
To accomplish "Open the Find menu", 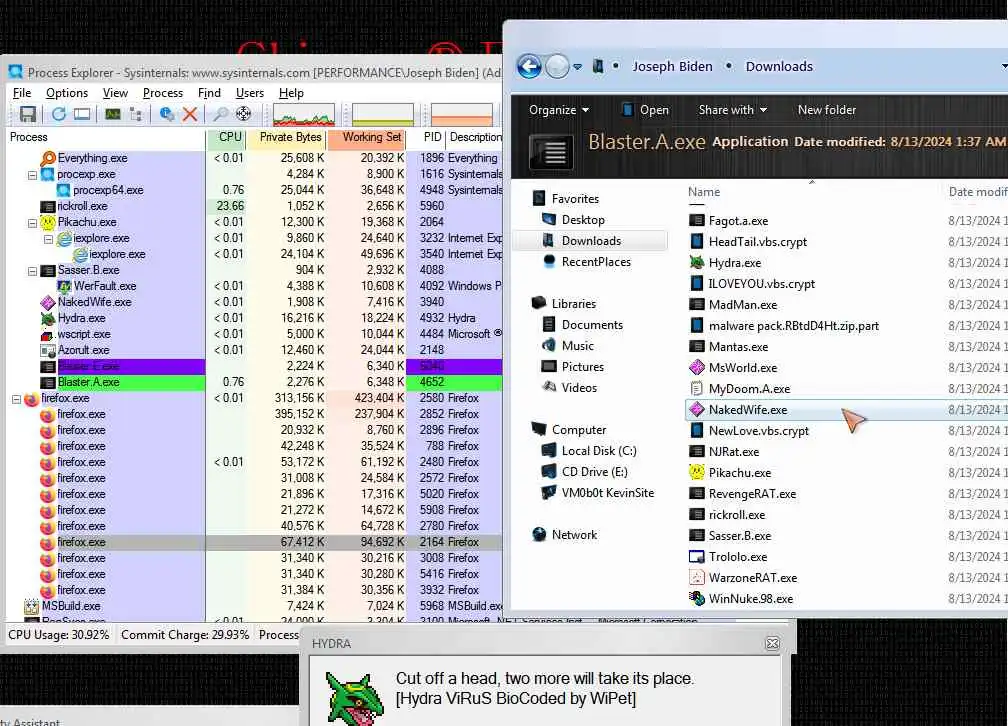I will click(x=209, y=93).
